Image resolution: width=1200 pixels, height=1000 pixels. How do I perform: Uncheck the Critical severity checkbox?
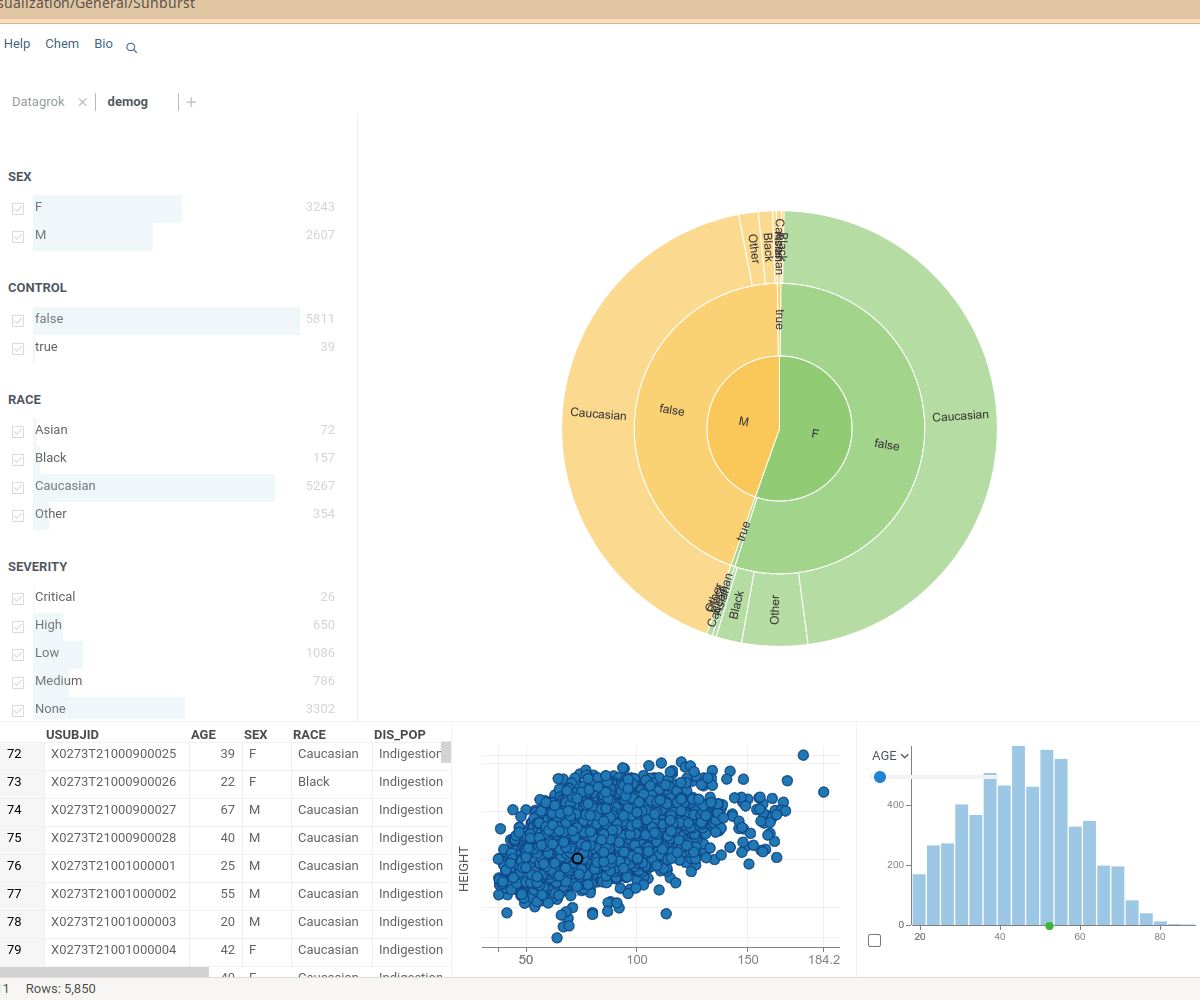pos(18,599)
